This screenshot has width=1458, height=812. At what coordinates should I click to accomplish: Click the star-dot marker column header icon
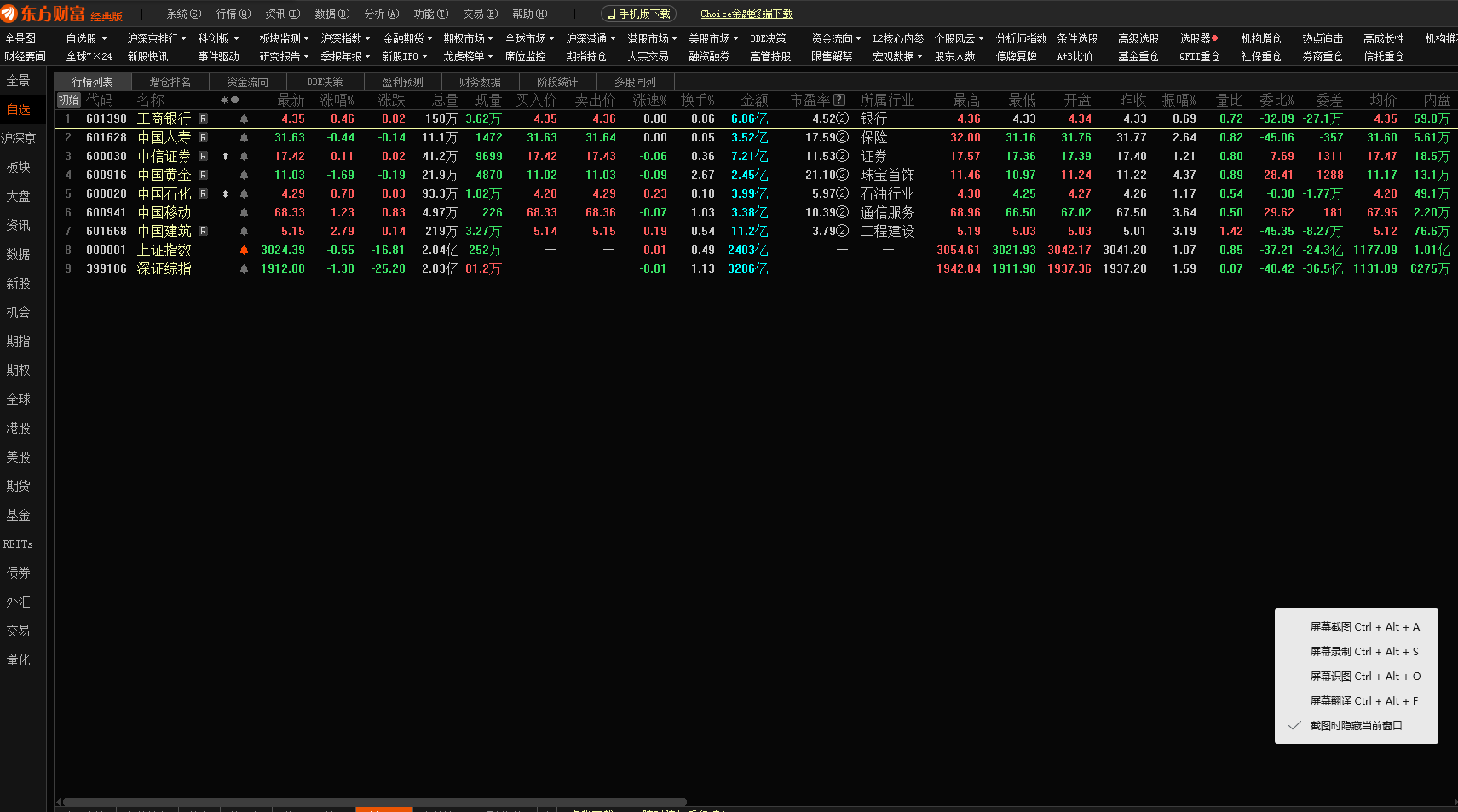point(229,101)
